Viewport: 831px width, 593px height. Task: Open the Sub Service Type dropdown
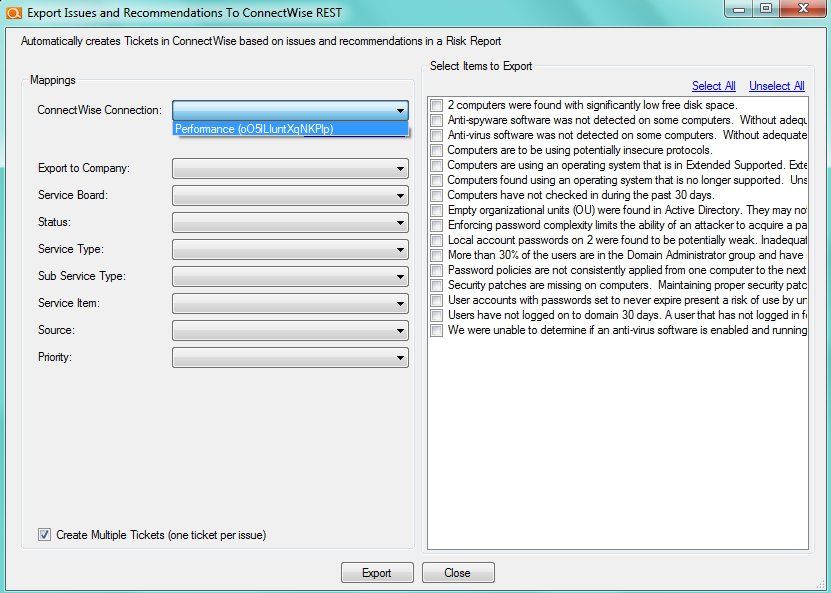pyautogui.click(x=290, y=277)
